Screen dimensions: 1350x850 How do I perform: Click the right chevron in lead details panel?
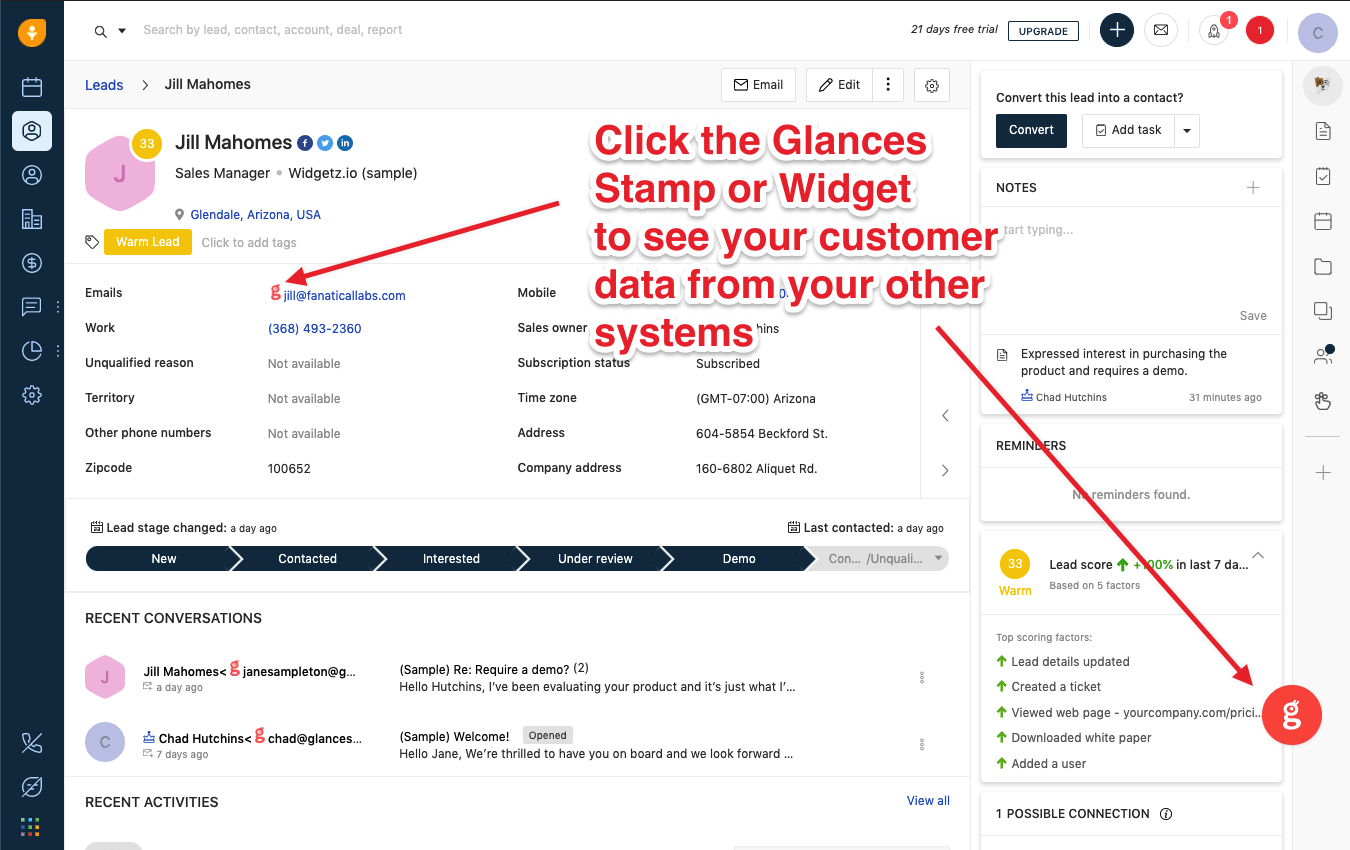pos(945,470)
